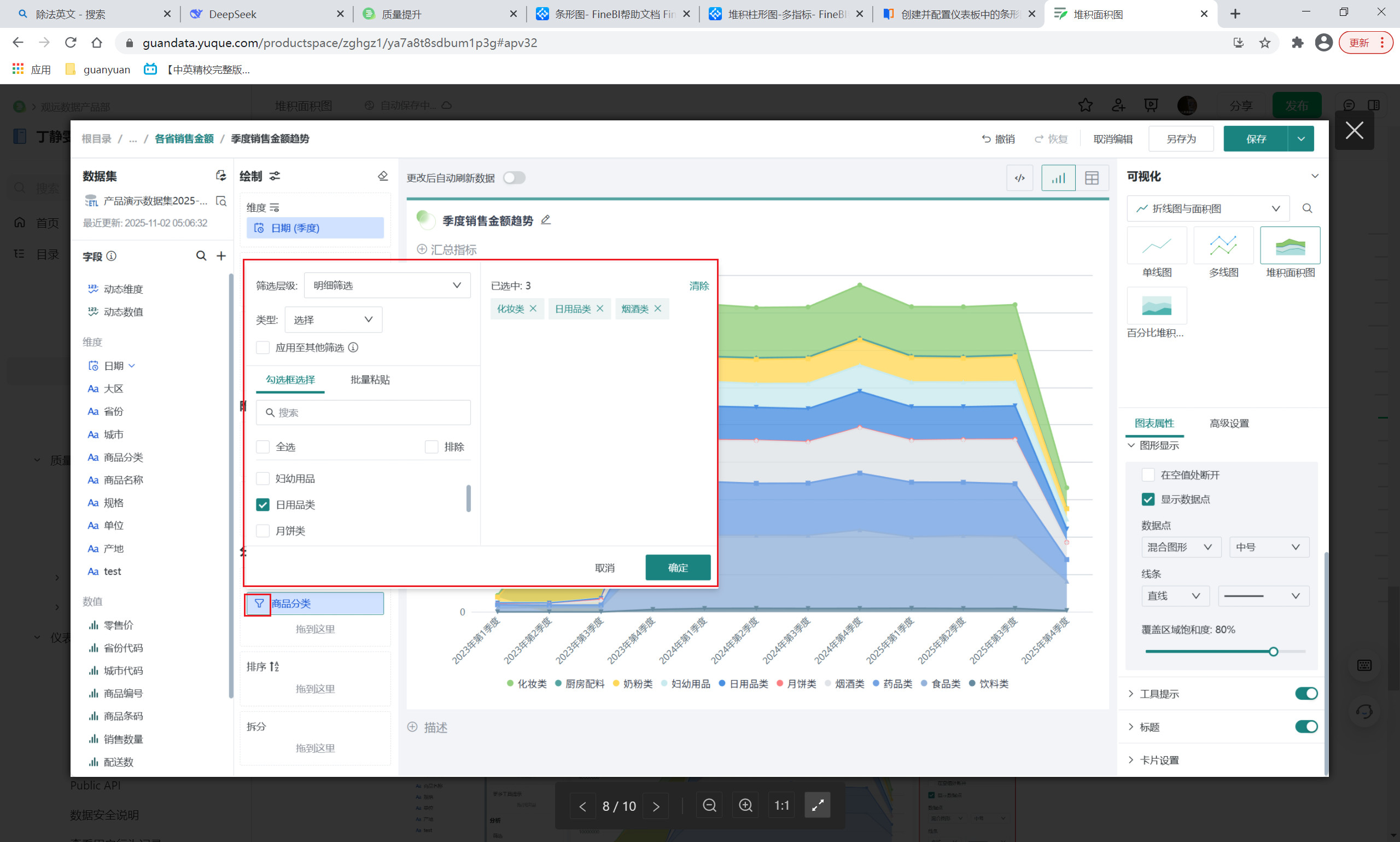Click the eraser clear icon beside 绘制
The width and height of the screenshot is (1400, 842).
click(383, 177)
